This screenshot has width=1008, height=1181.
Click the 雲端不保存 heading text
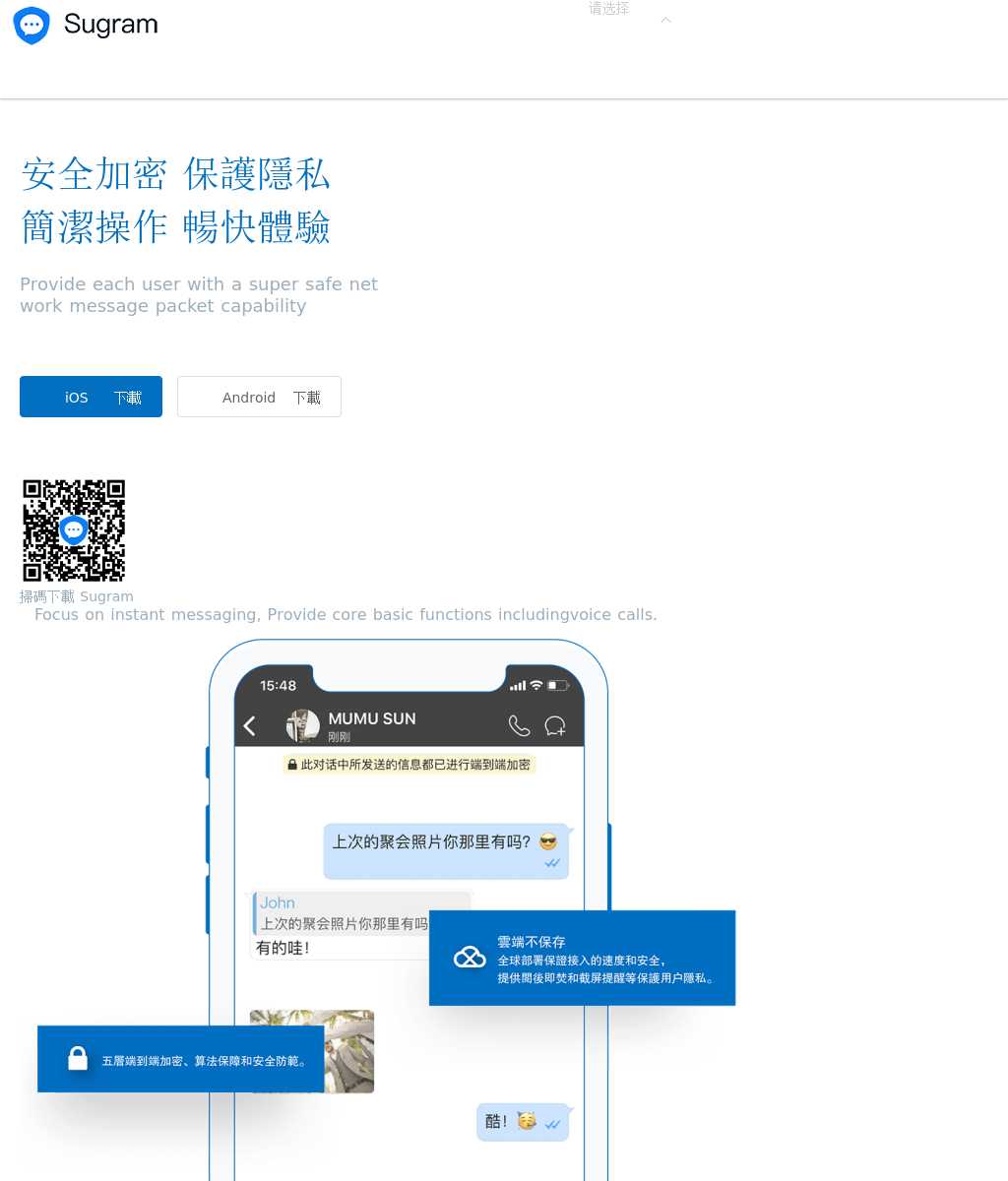click(532, 942)
